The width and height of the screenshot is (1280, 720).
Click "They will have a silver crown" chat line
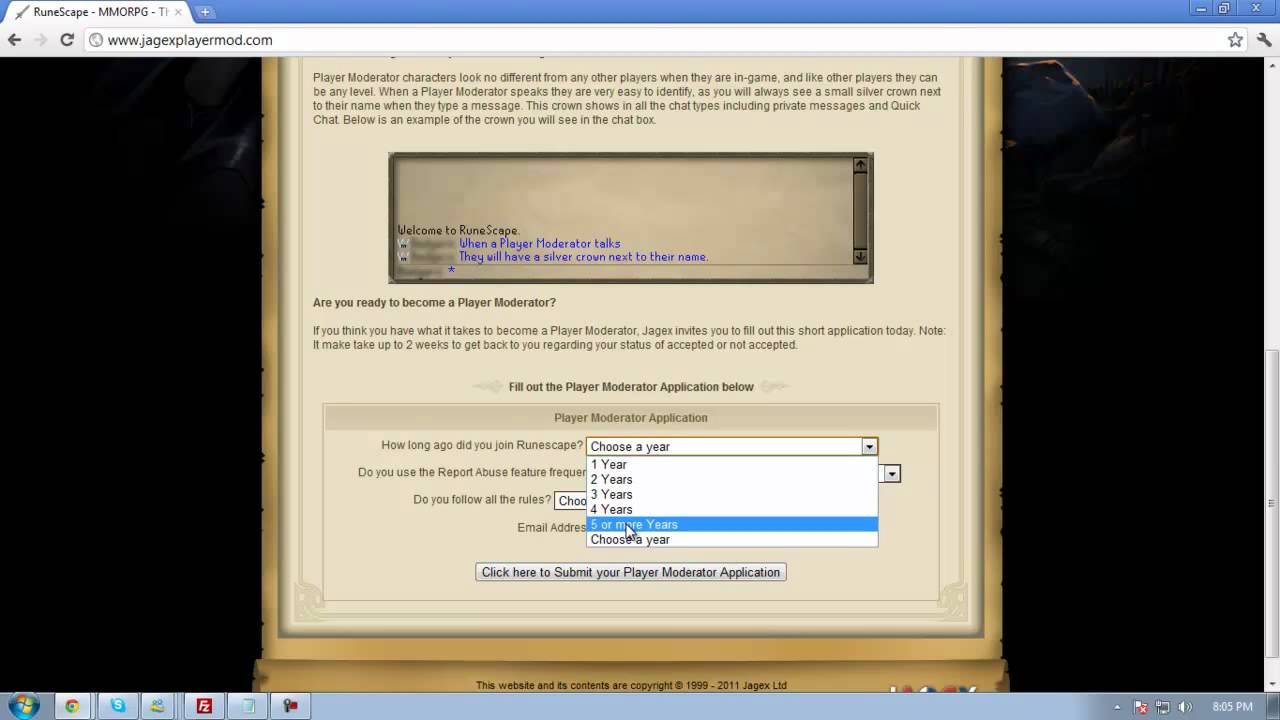click(583, 256)
